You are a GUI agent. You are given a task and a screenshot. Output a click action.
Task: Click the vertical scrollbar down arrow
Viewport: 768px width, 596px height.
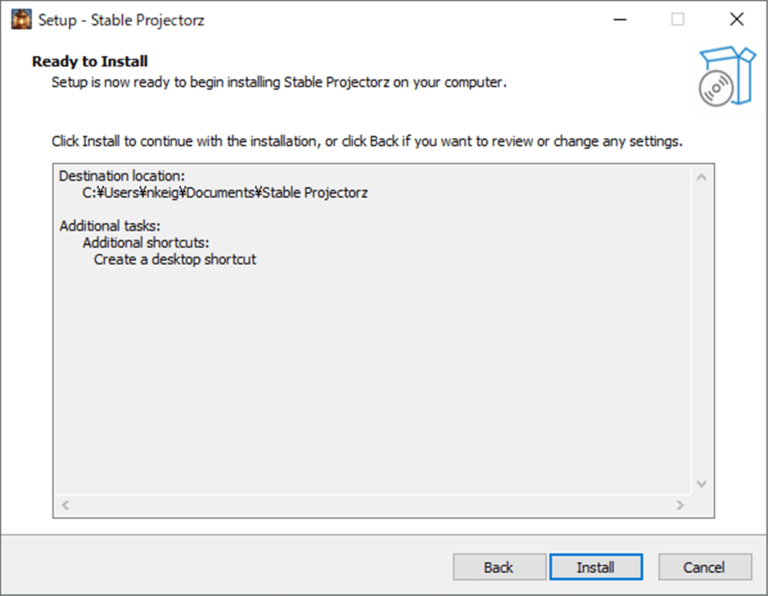pyautogui.click(x=701, y=484)
